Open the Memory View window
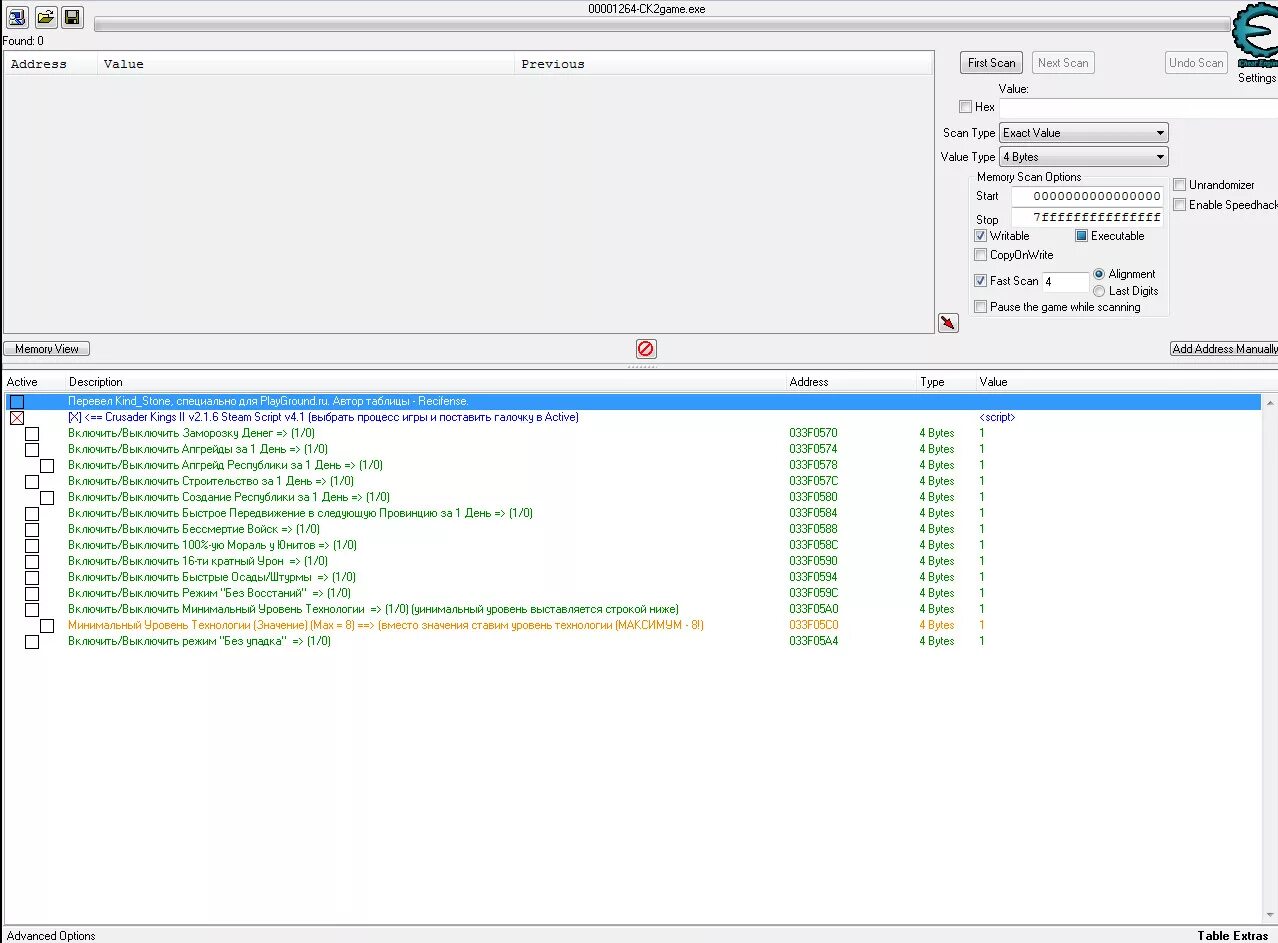Viewport: 1278px width, 943px height. click(x=47, y=349)
